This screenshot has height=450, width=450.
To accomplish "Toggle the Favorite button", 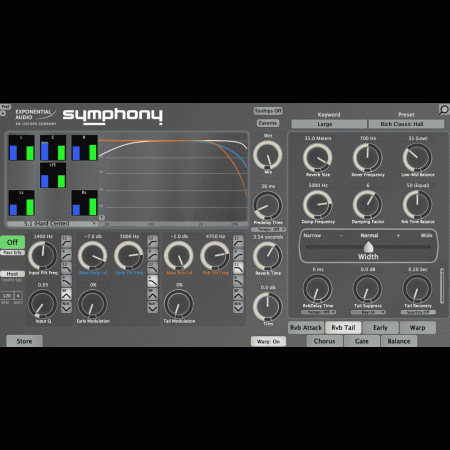I will coord(268,123).
